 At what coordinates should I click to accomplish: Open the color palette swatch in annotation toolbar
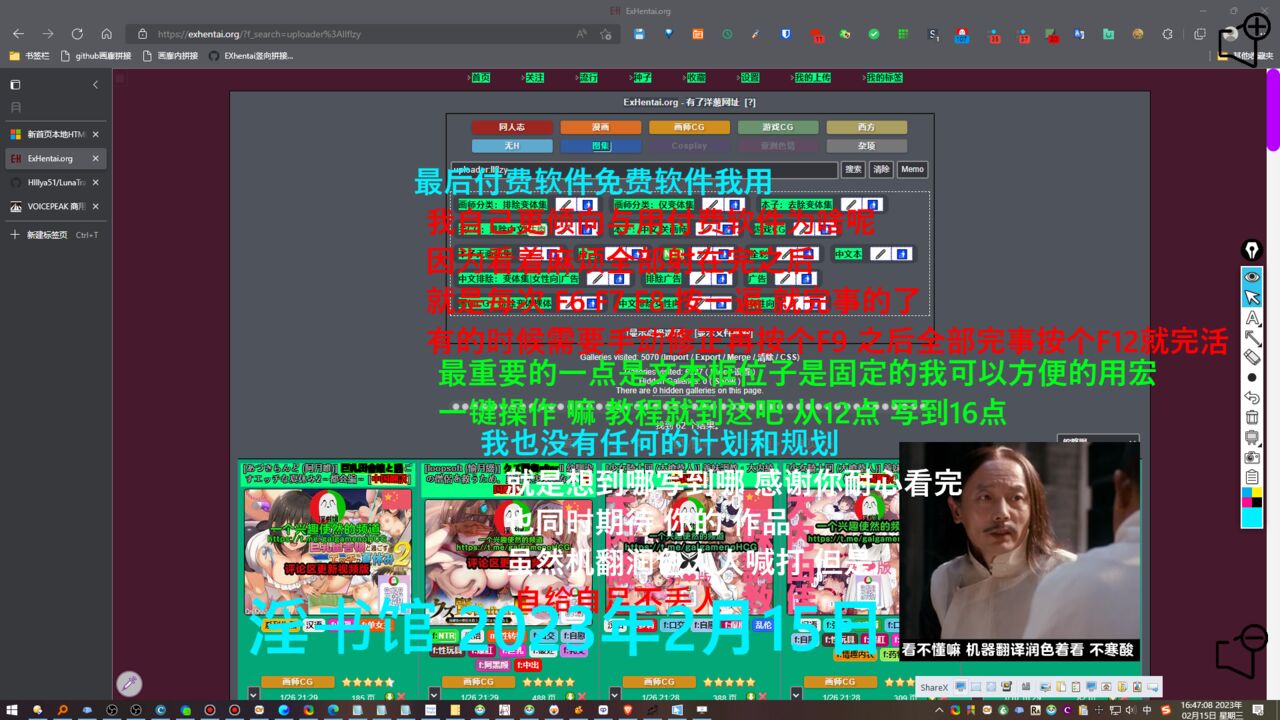(x=1252, y=497)
